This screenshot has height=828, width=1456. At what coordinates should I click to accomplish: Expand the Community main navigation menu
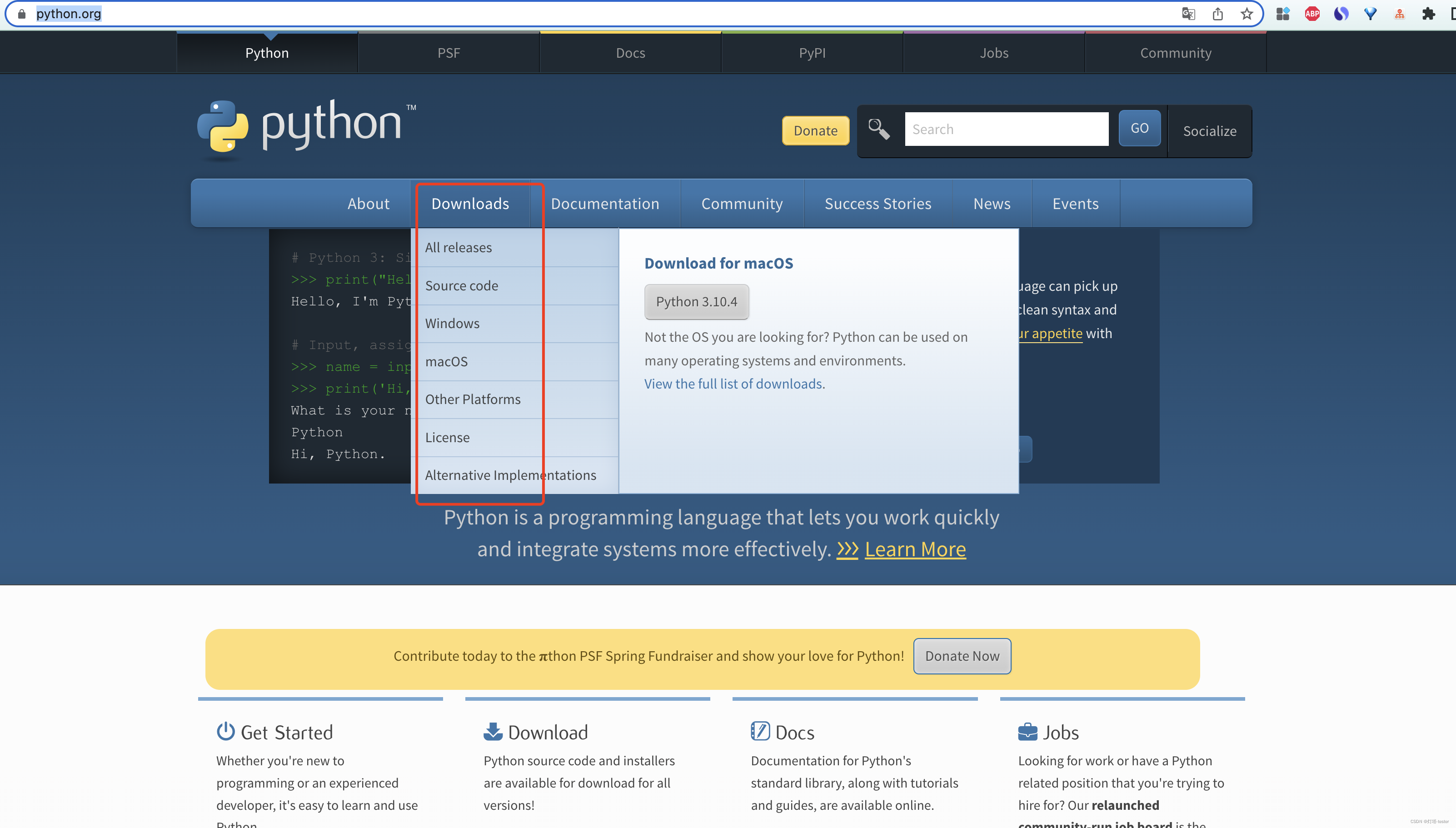pos(741,204)
